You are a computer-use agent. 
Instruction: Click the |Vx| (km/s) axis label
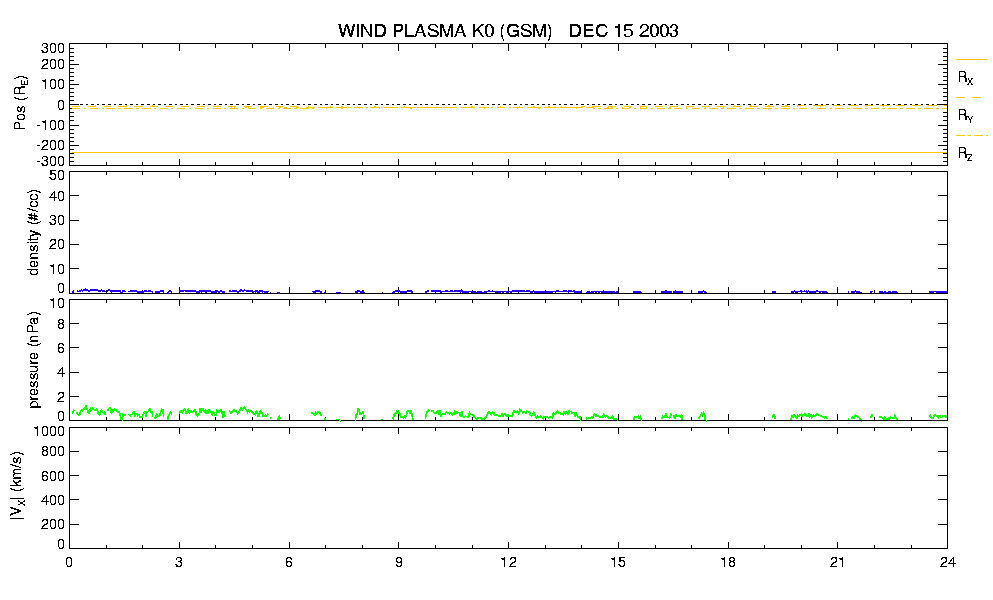[x=18, y=487]
